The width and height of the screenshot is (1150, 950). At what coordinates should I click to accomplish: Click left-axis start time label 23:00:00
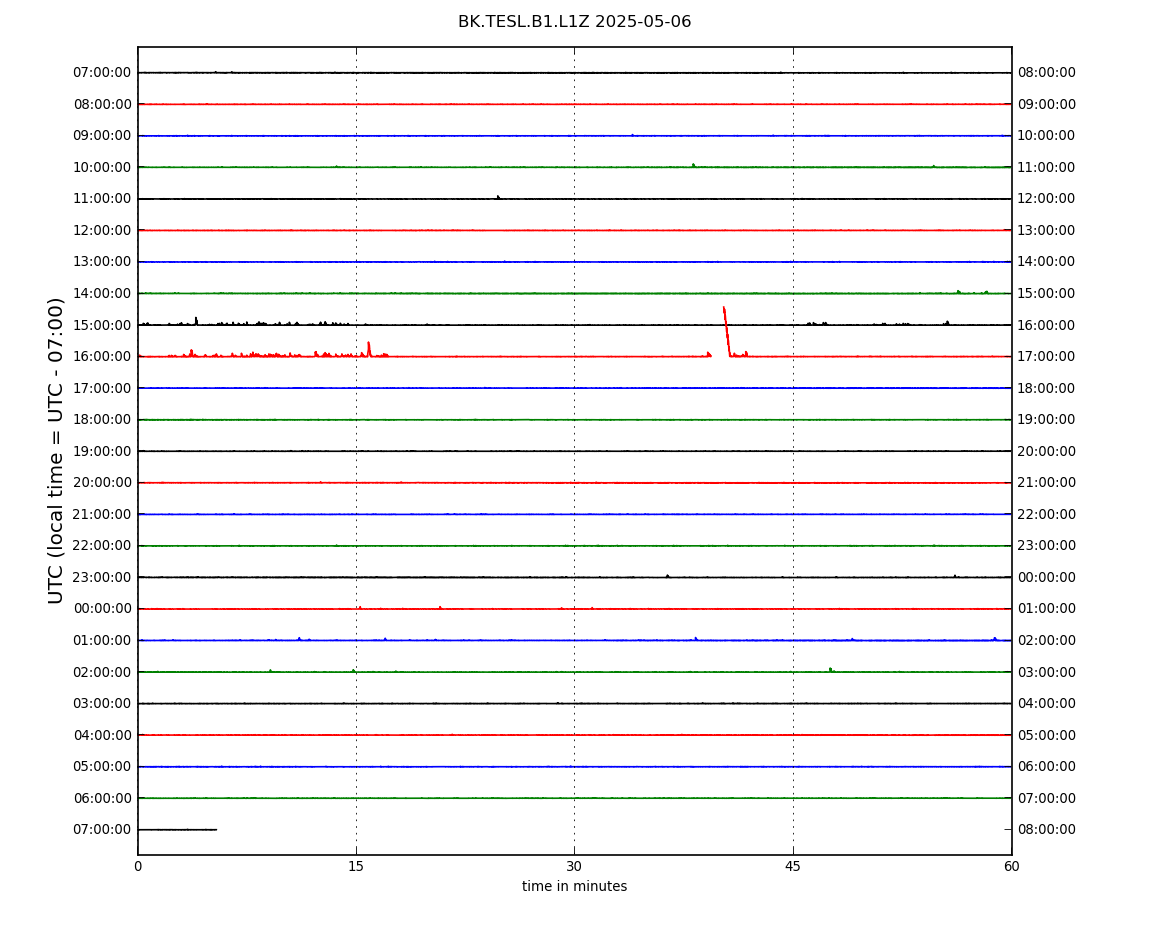coord(103,577)
